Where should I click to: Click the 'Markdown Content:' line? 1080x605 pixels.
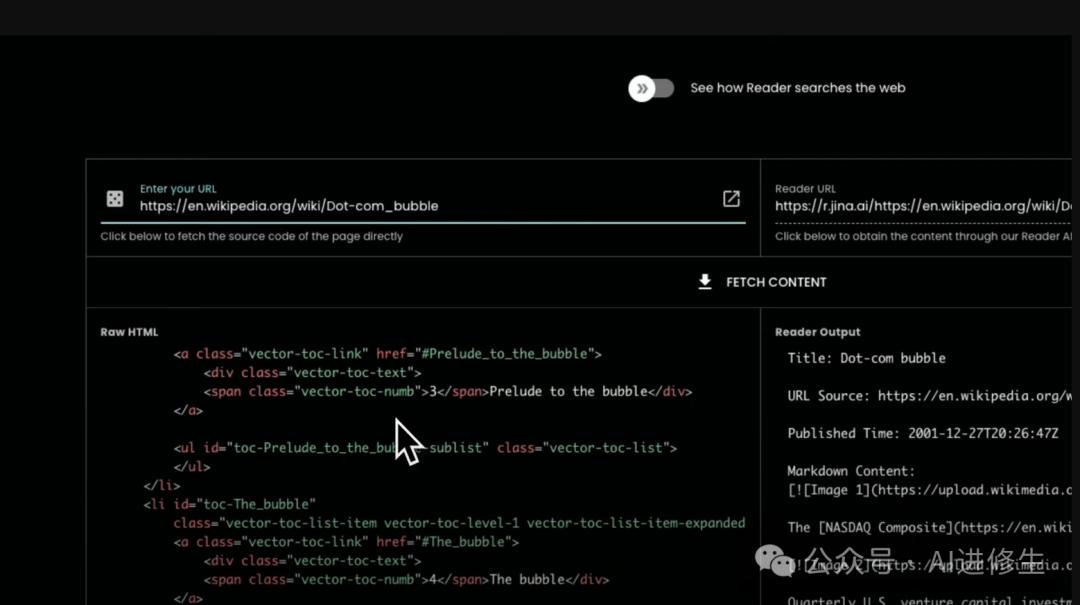851,471
